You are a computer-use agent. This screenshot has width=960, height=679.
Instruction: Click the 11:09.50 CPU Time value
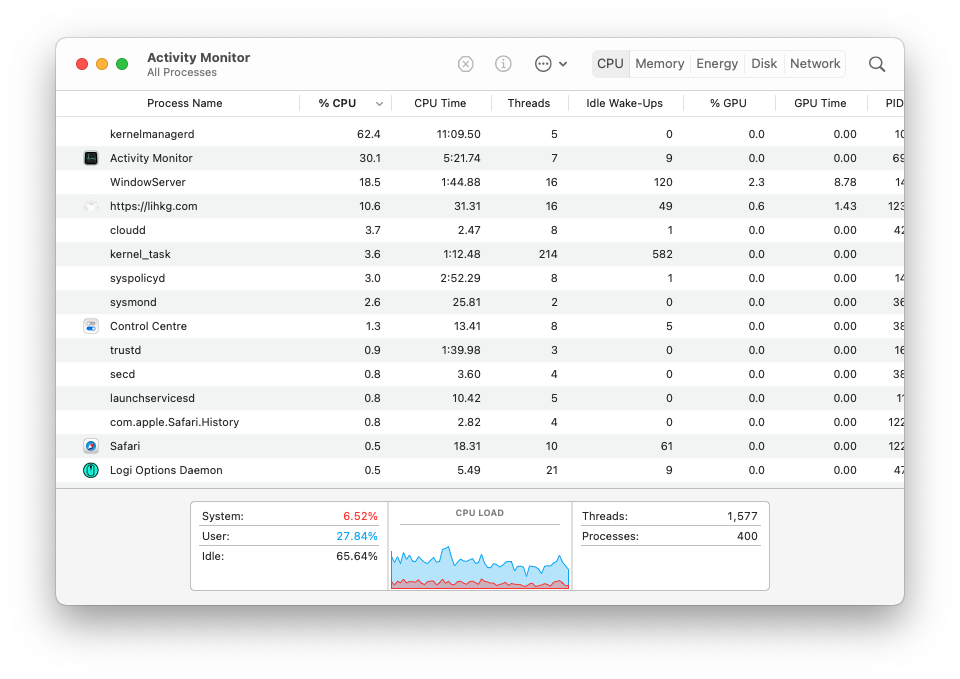click(459, 134)
